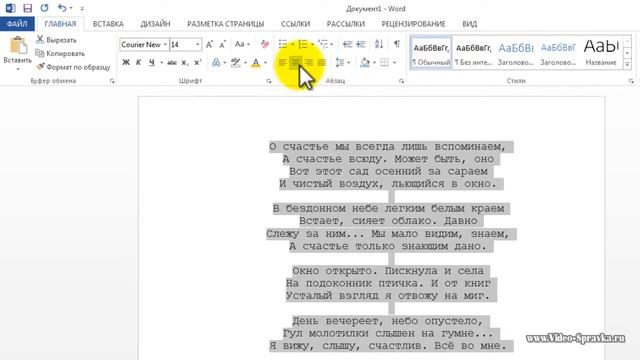640x360 pixels.
Task: Toggle underline (Ч) formatting
Action: click(152, 62)
